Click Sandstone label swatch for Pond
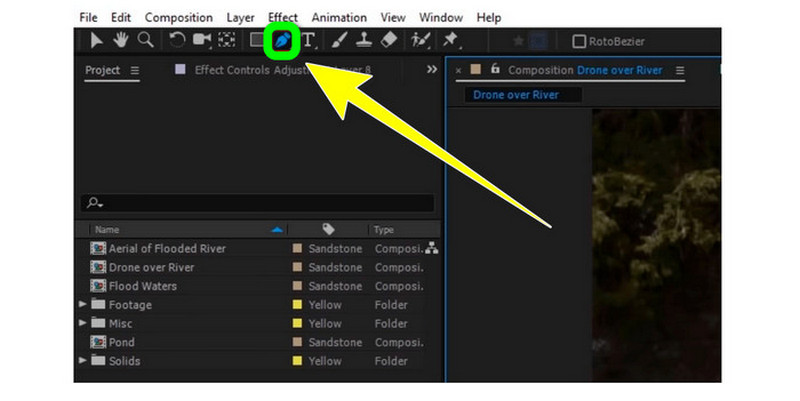Viewport: 800px width, 401px height. [x=297, y=342]
